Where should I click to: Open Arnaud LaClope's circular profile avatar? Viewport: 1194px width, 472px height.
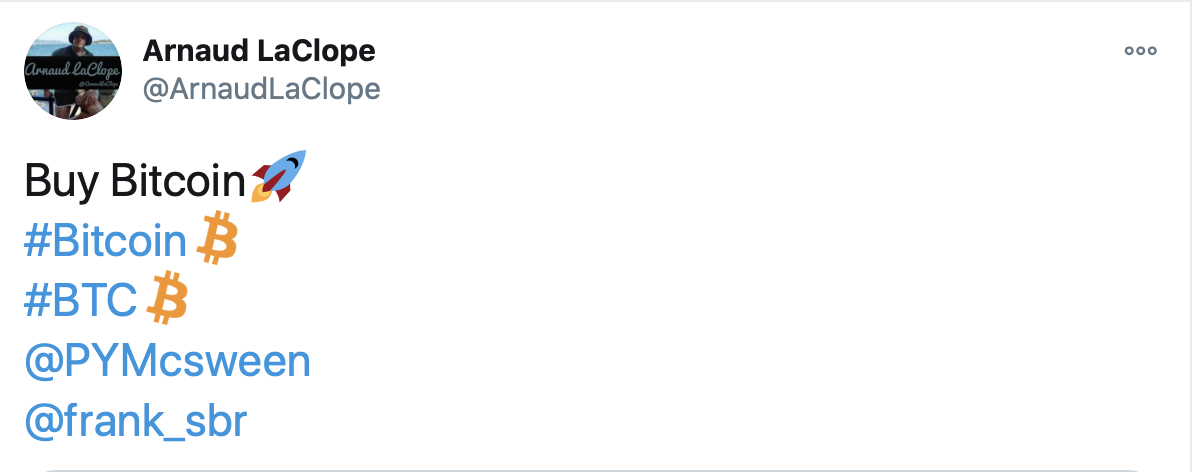[x=73, y=71]
